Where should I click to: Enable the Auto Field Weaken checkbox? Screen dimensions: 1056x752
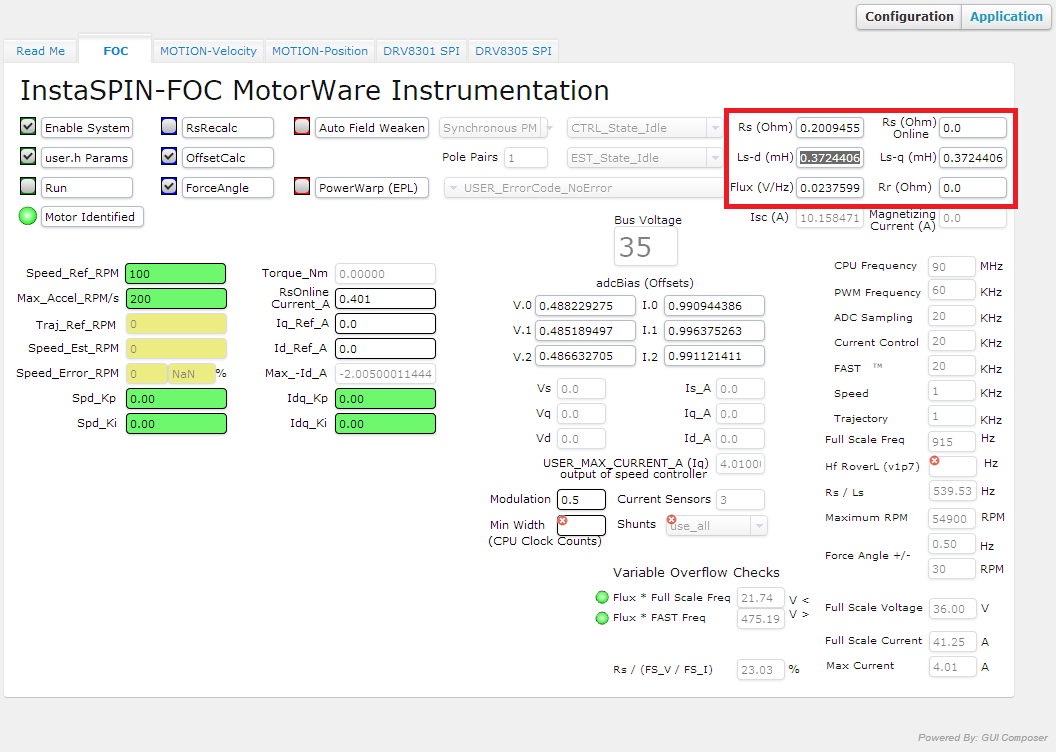(302, 126)
